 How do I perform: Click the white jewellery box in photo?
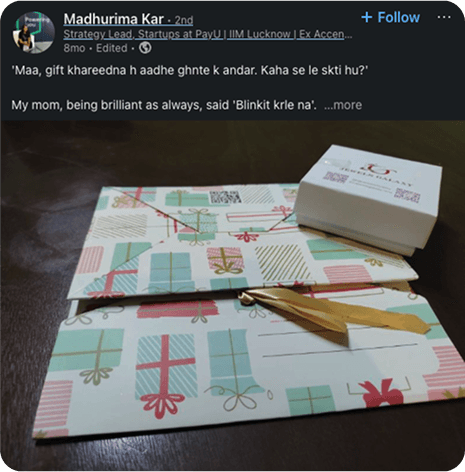[x=368, y=199]
